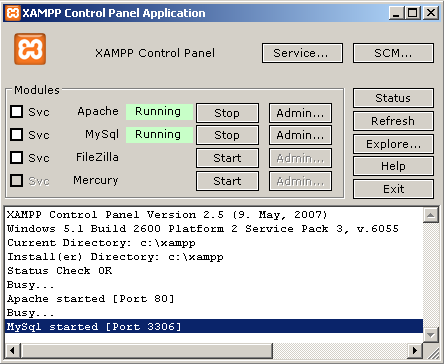444x364 pixels.
Task: Click the Refresh button
Action: pyautogui.click(x=393, y=121)
